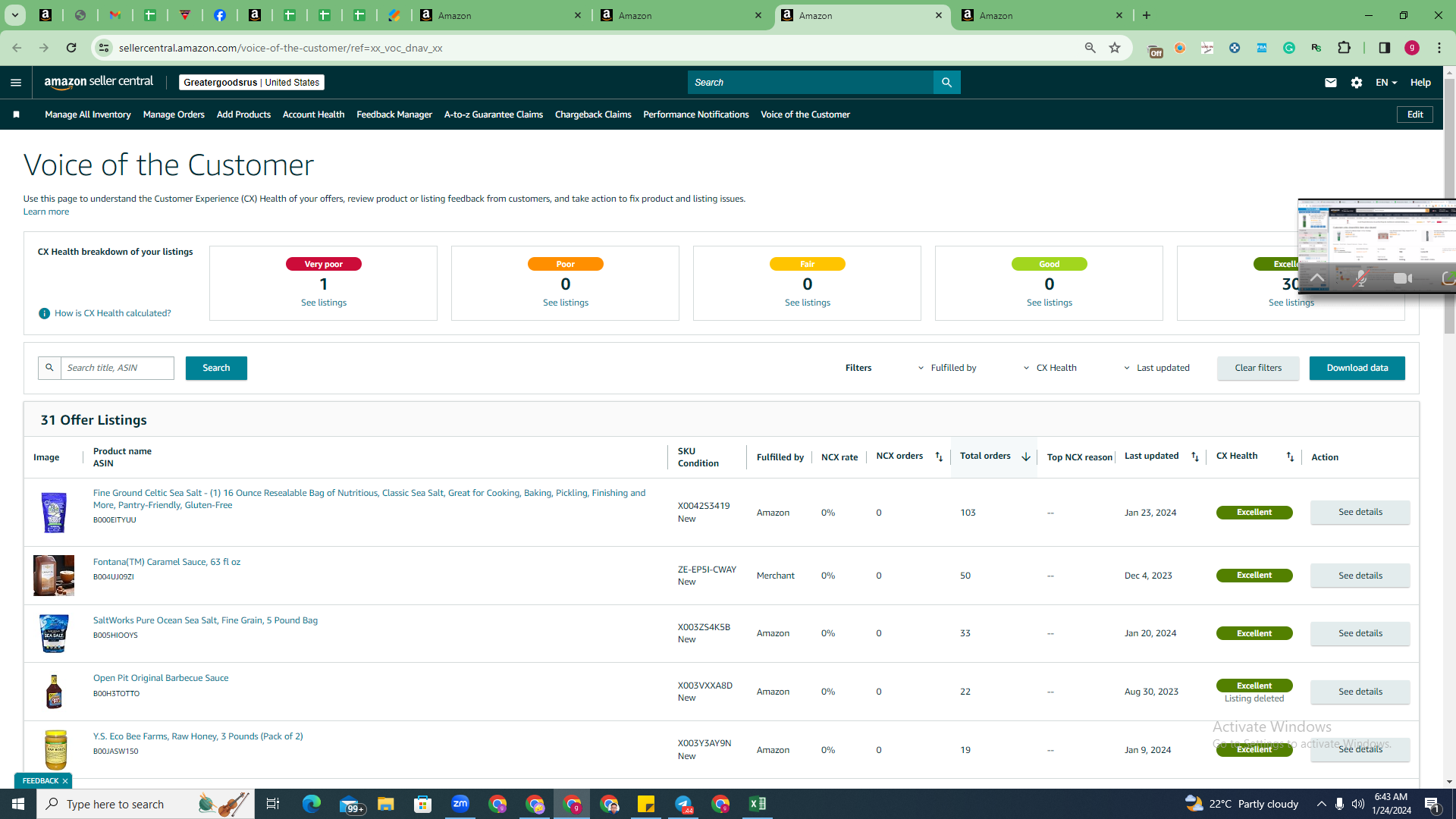
Task: Open the Windows Start menu
Action: point(18,804)
